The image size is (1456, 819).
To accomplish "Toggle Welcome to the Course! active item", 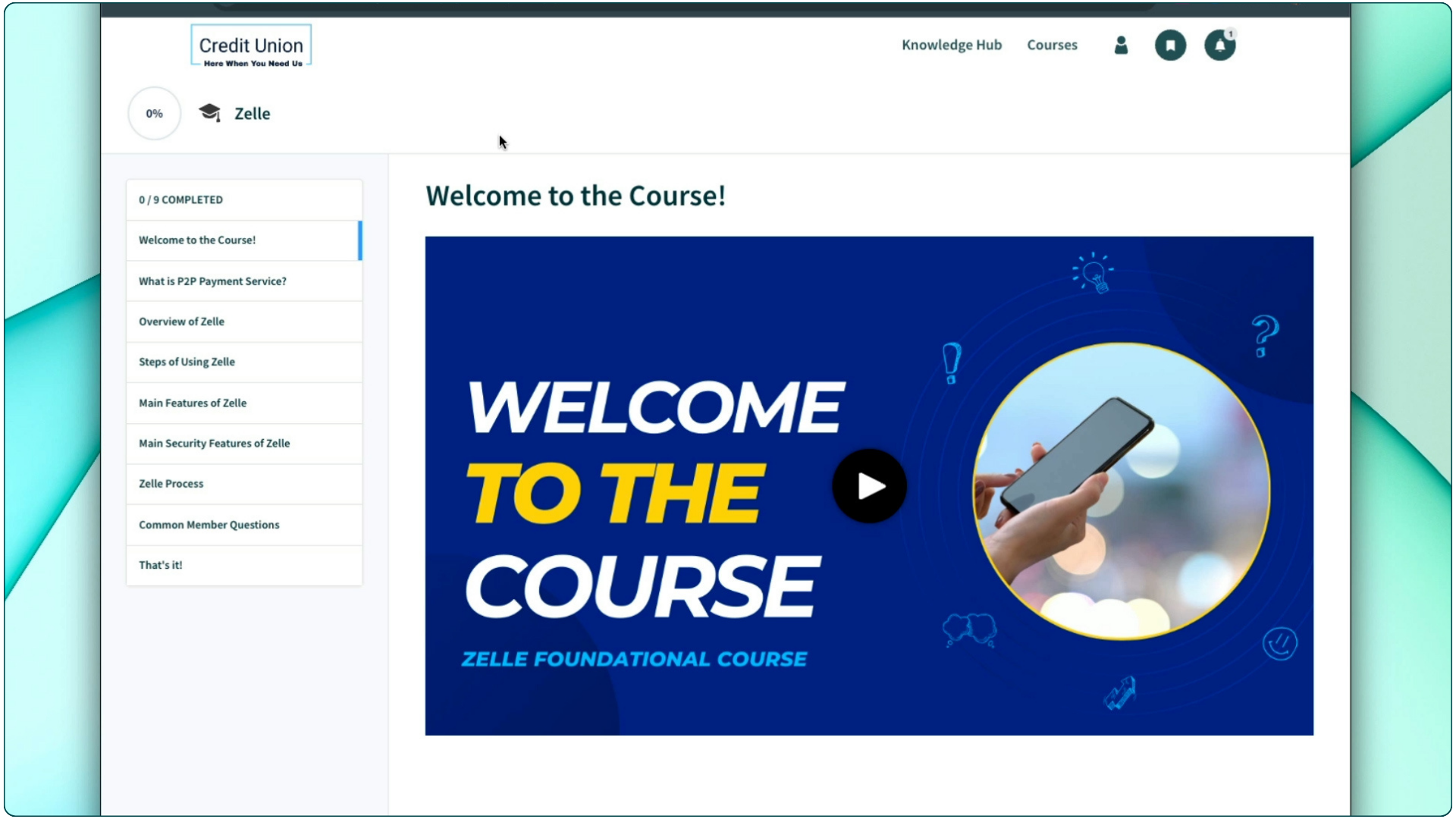I will (245, 240).
